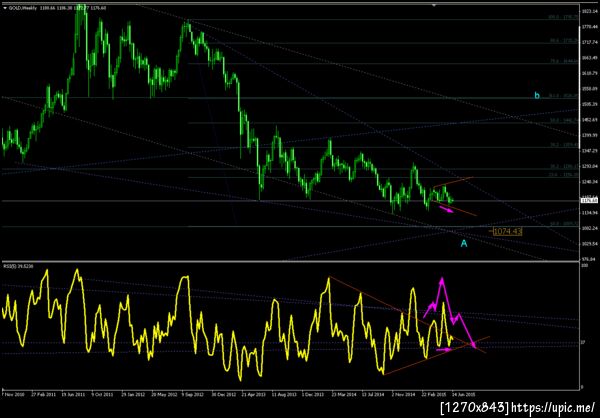Click the '7 Nov 2010' date label
Image resolution: width=600 pixels, height=418 pixels.
tap(13, 394)
